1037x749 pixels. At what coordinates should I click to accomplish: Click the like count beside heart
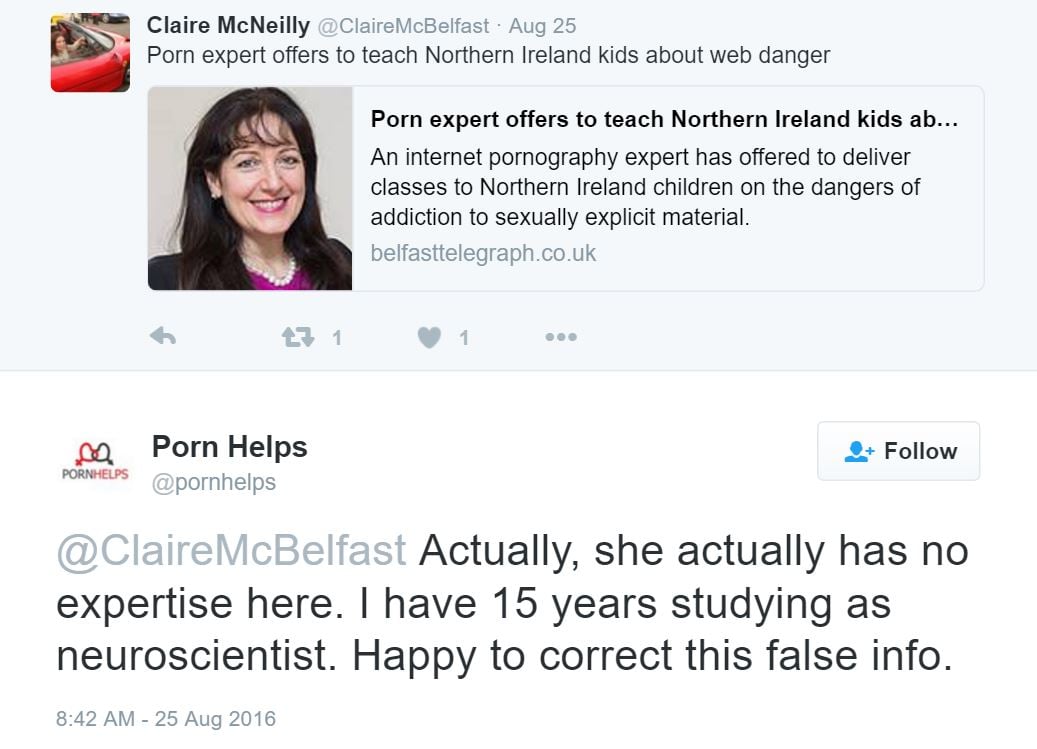coord(463,339)
